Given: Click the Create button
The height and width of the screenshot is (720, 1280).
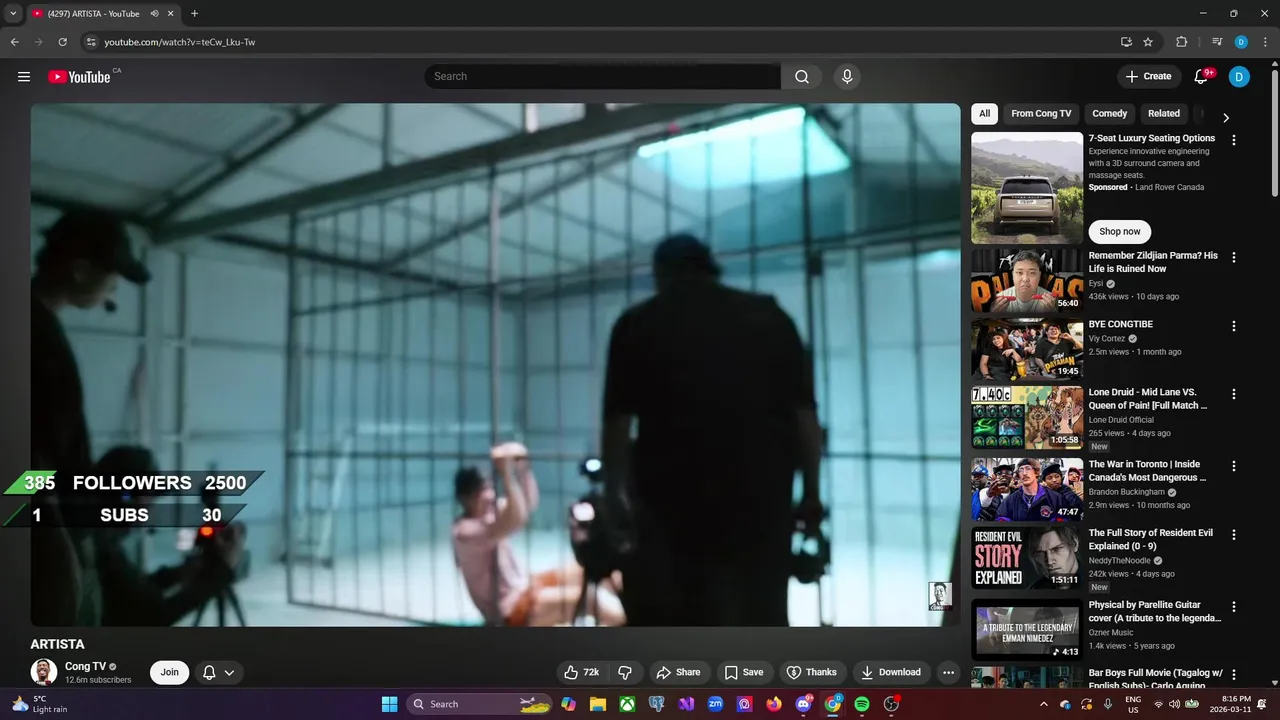Looking at the screenshot, I should [1148, 76].
